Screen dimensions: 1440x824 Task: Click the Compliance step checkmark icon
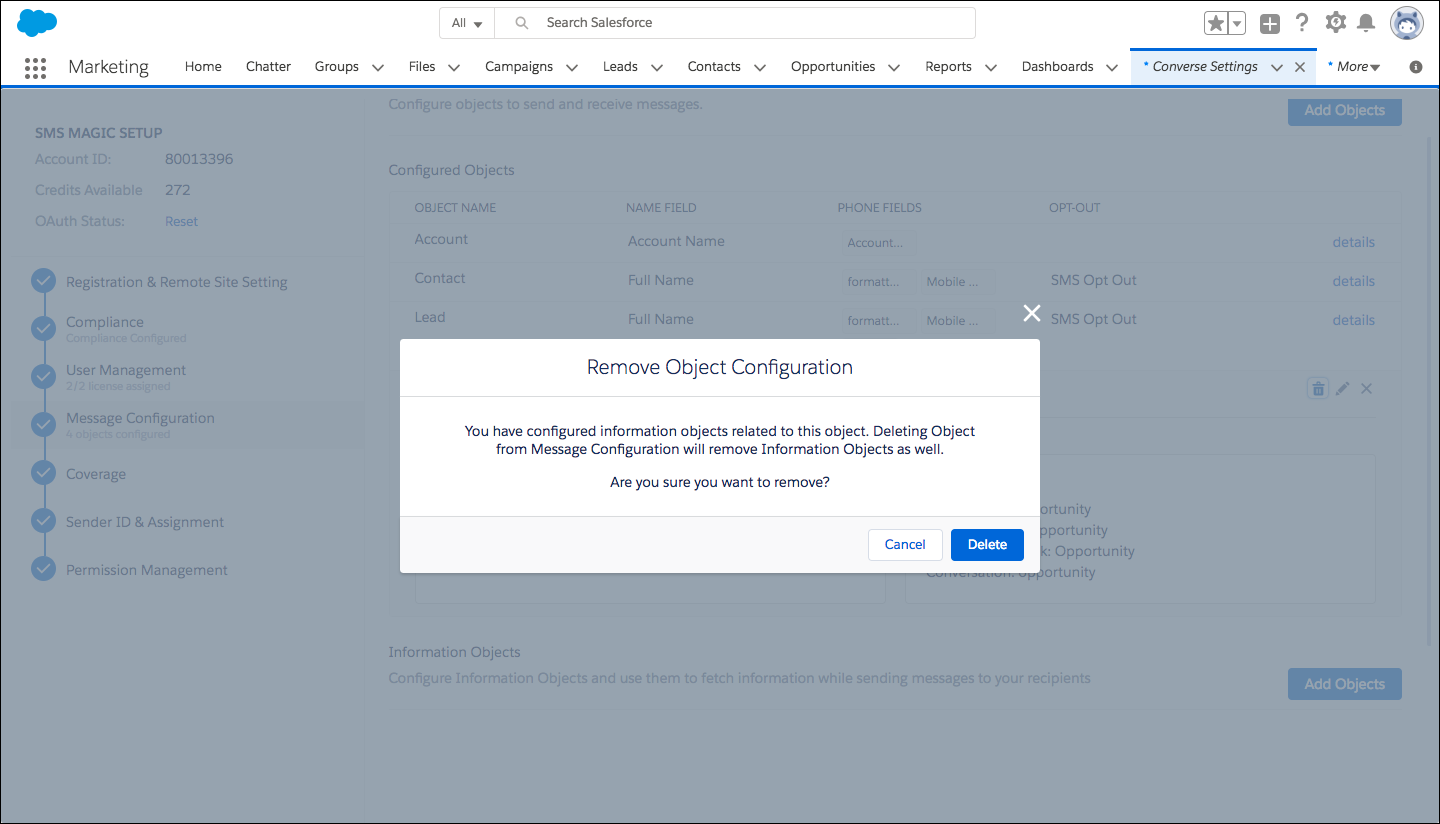(x=43, y=329)
